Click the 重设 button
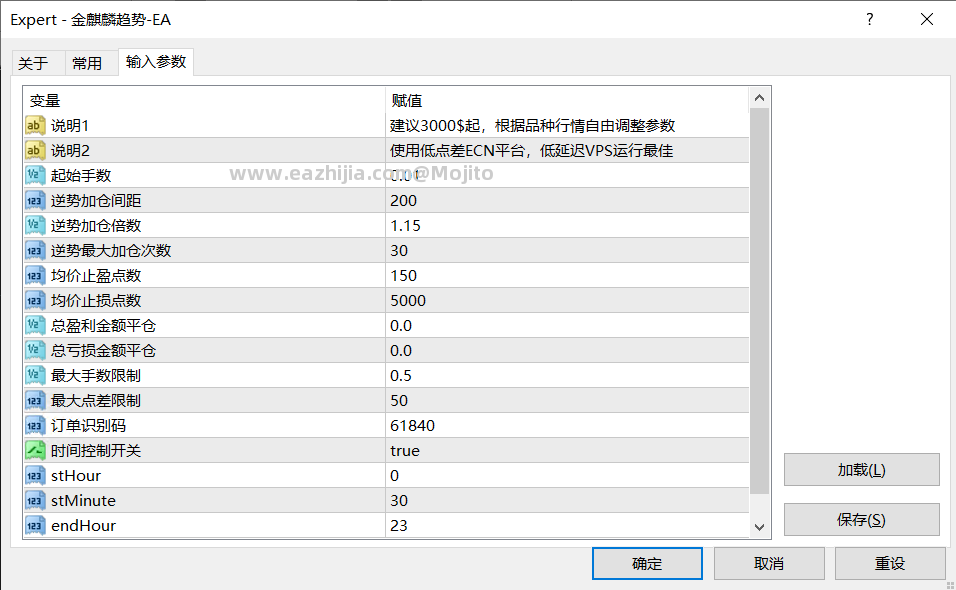This screenshot has height=590, width=956. pos(890,564)
